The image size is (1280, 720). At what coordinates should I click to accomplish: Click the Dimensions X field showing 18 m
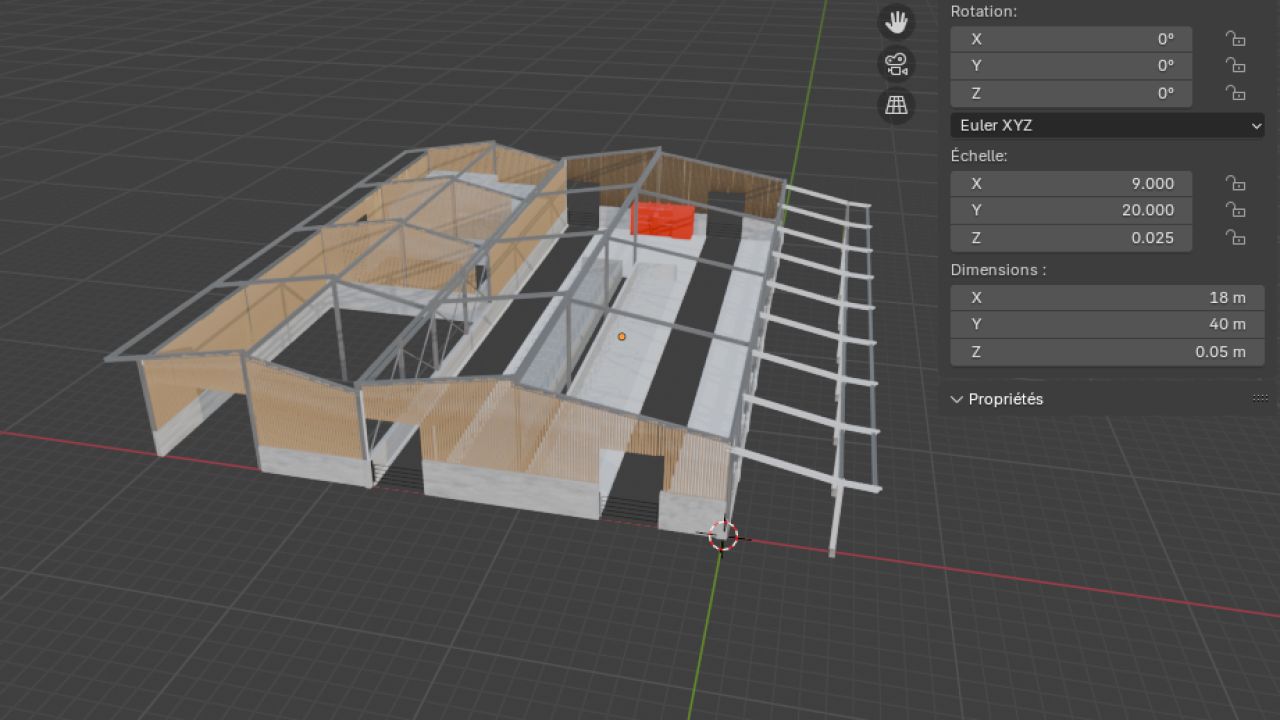pos(1107,298)
